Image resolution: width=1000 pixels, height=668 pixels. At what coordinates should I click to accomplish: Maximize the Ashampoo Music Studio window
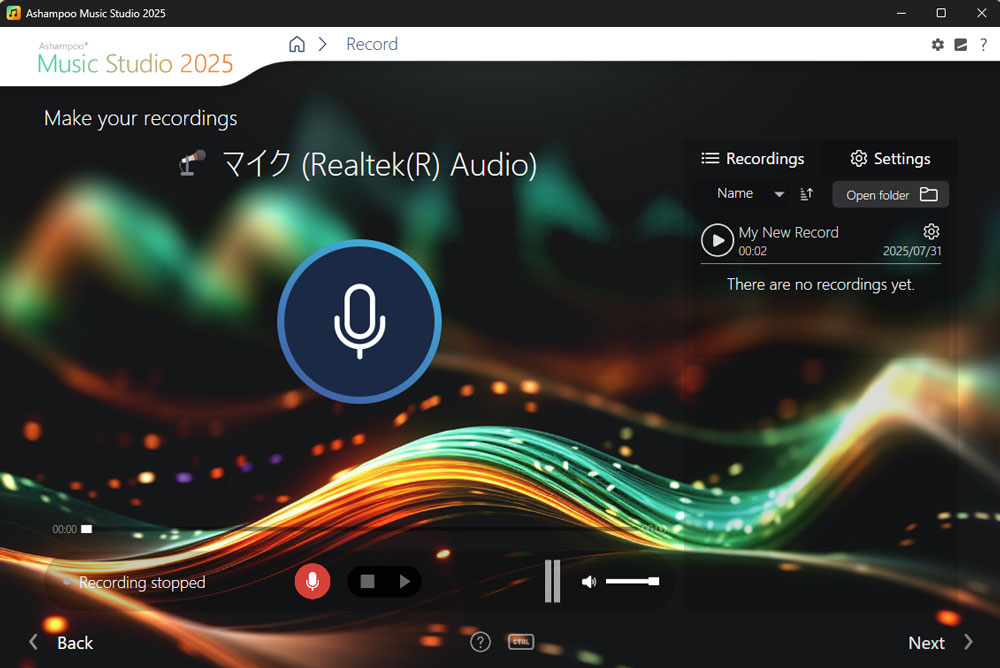tap(941, 13)
